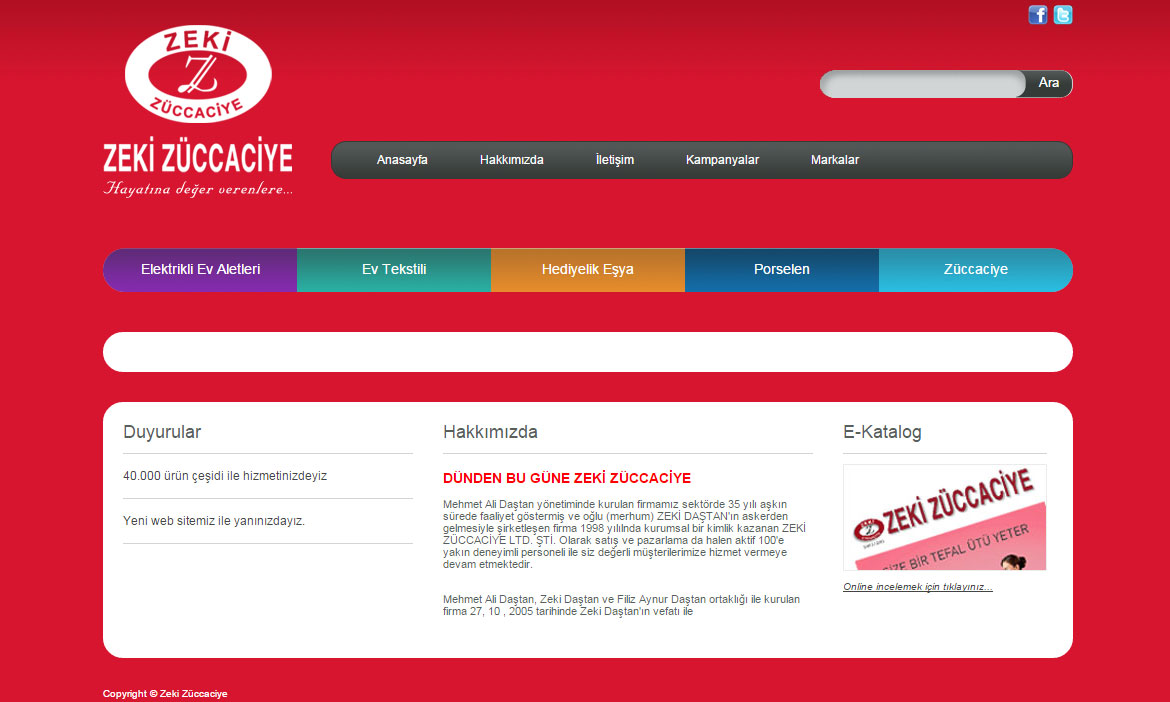Screen dimensions: 1170x702
Task: Focus the site search field
Action: (x=923, y=84)
